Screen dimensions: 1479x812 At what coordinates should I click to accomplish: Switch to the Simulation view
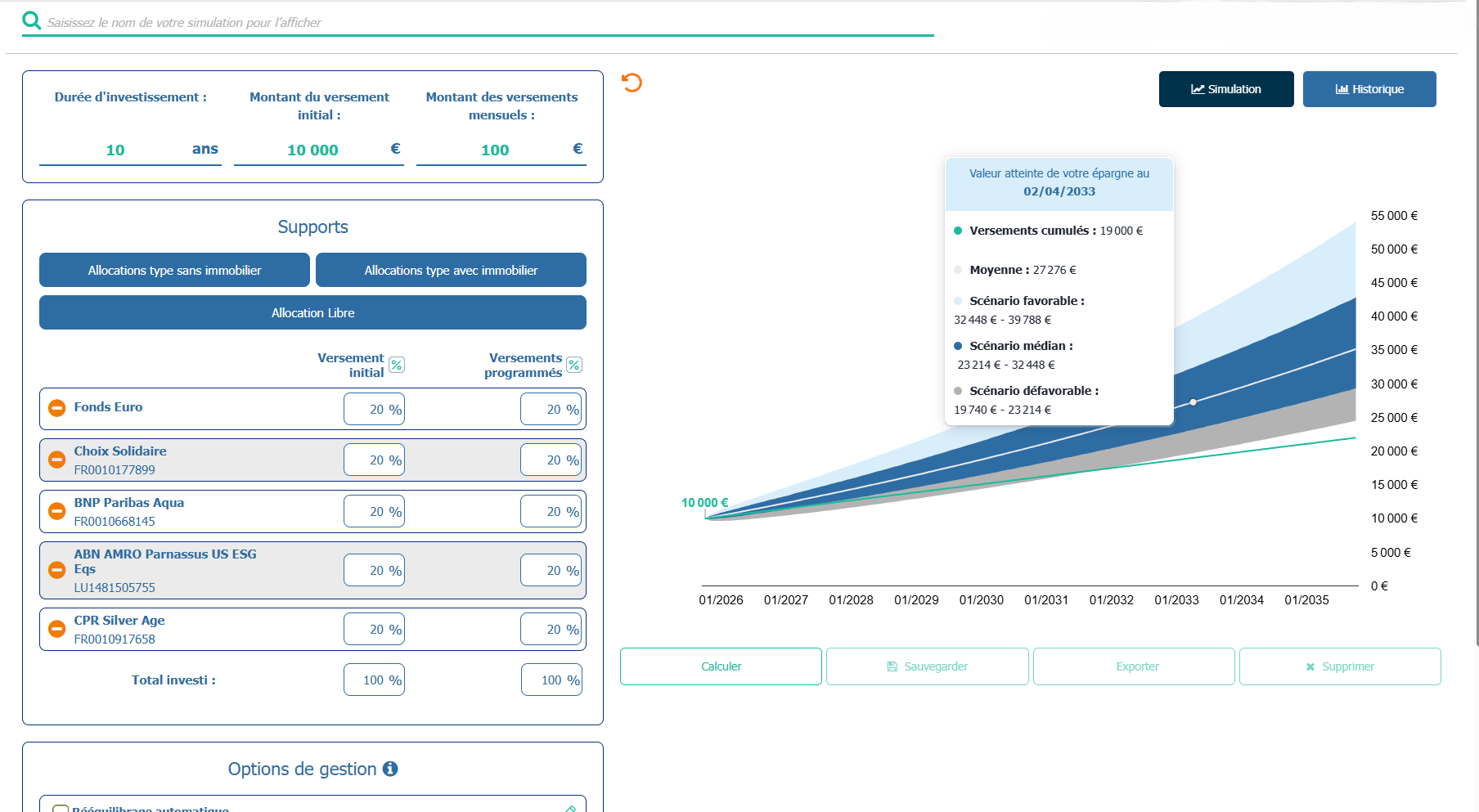tap(1225, 89)
